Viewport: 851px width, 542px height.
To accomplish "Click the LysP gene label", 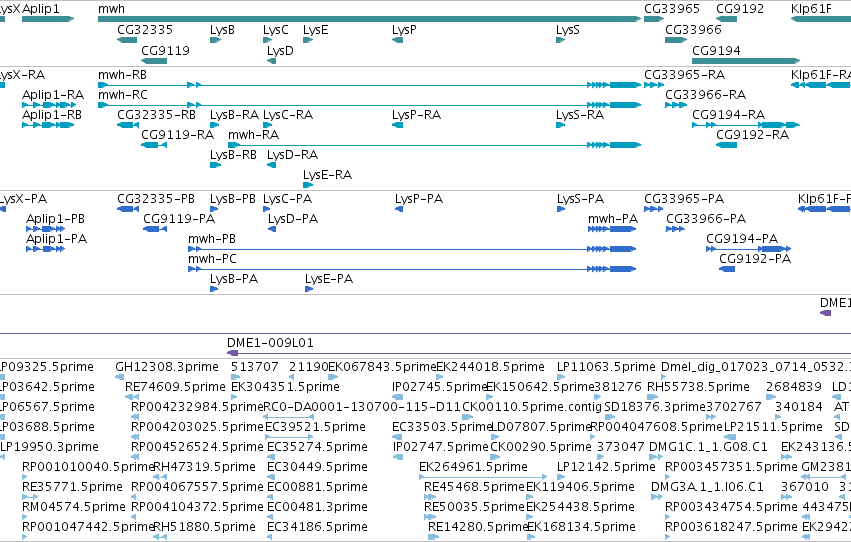I will click(404, 30).
